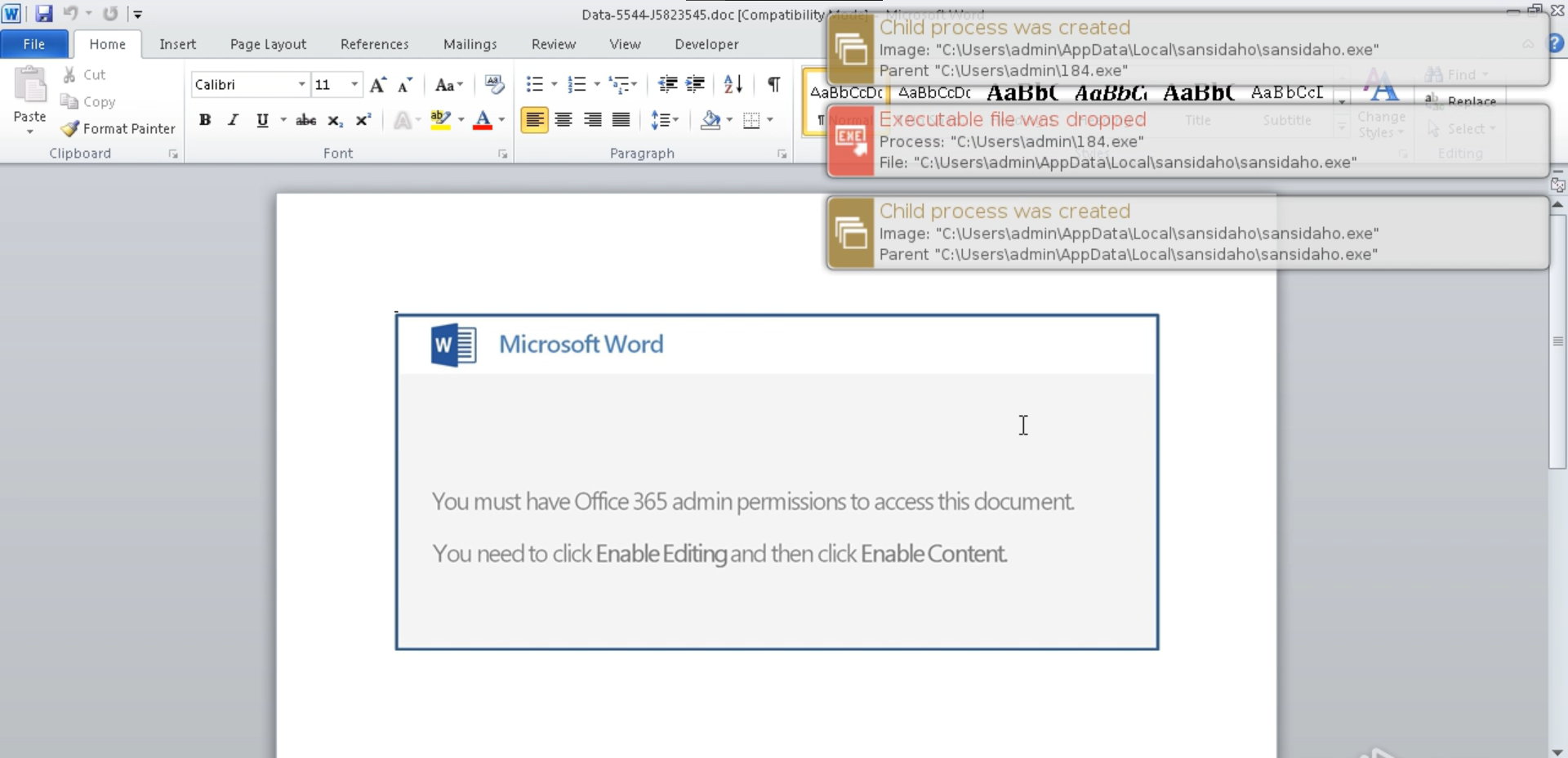Expand the highlight color dropdown arrow
This screenshot has width=1568, height=758.
point(461,120)
